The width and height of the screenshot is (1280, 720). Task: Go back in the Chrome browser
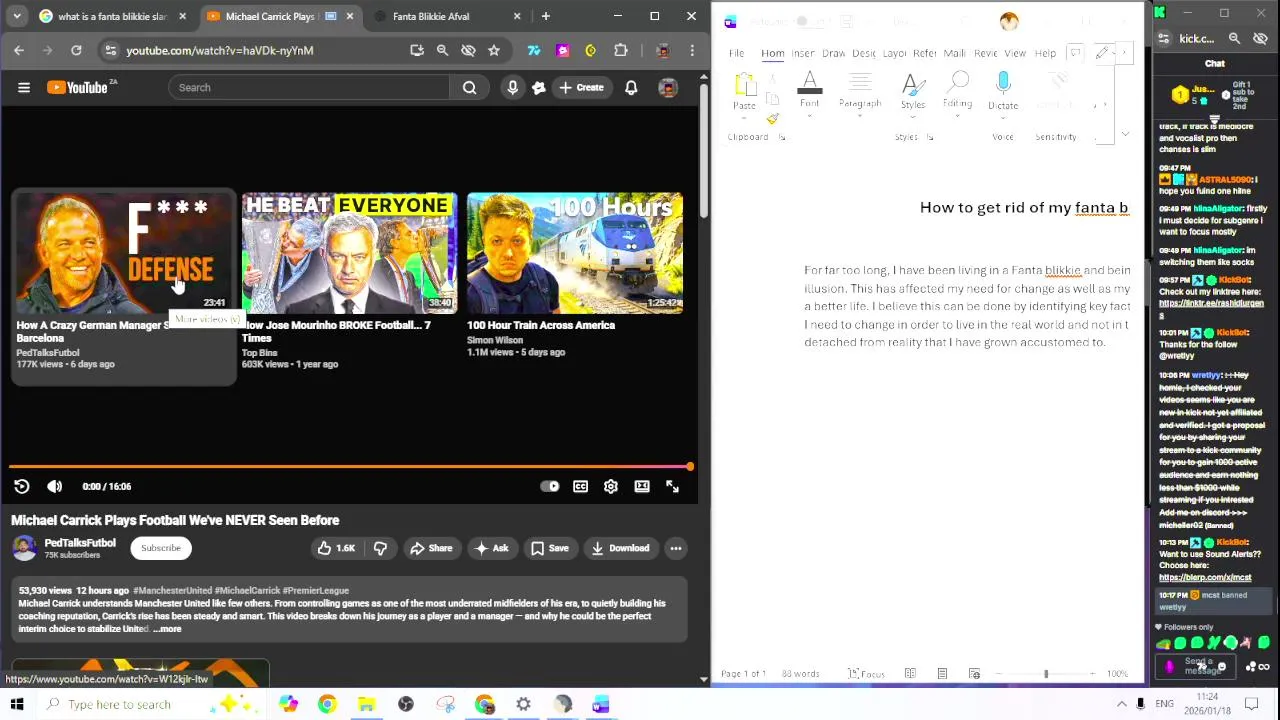coord(19,50)
